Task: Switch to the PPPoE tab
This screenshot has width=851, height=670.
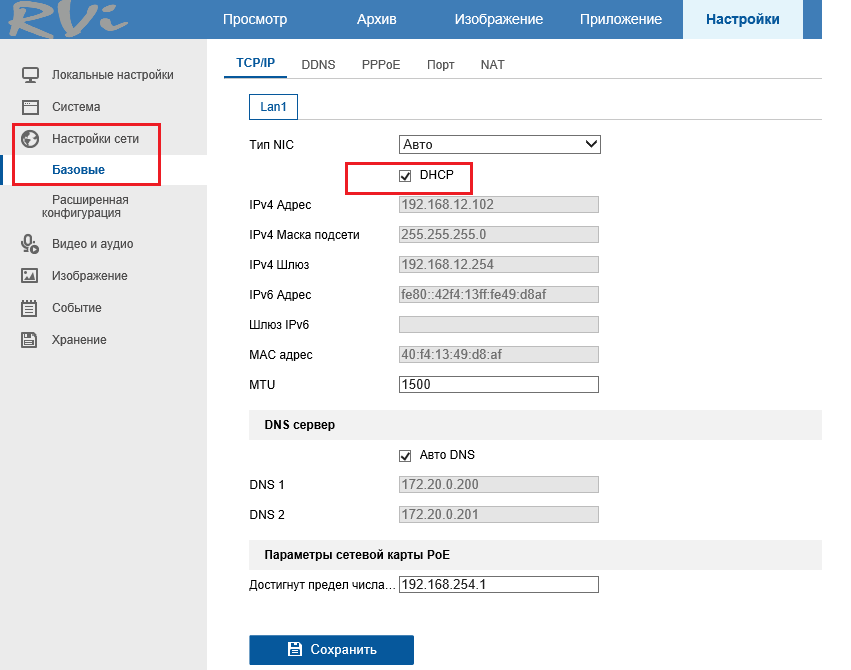Action: pyautogui.click(x=381, y=65)
